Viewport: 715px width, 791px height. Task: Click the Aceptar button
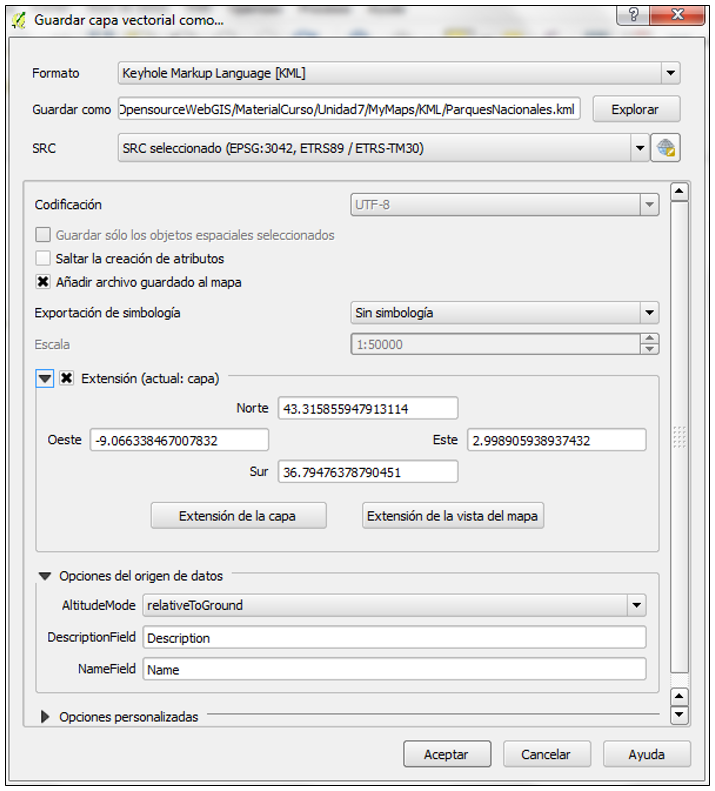pyautogui.click(x=448, y=755)
